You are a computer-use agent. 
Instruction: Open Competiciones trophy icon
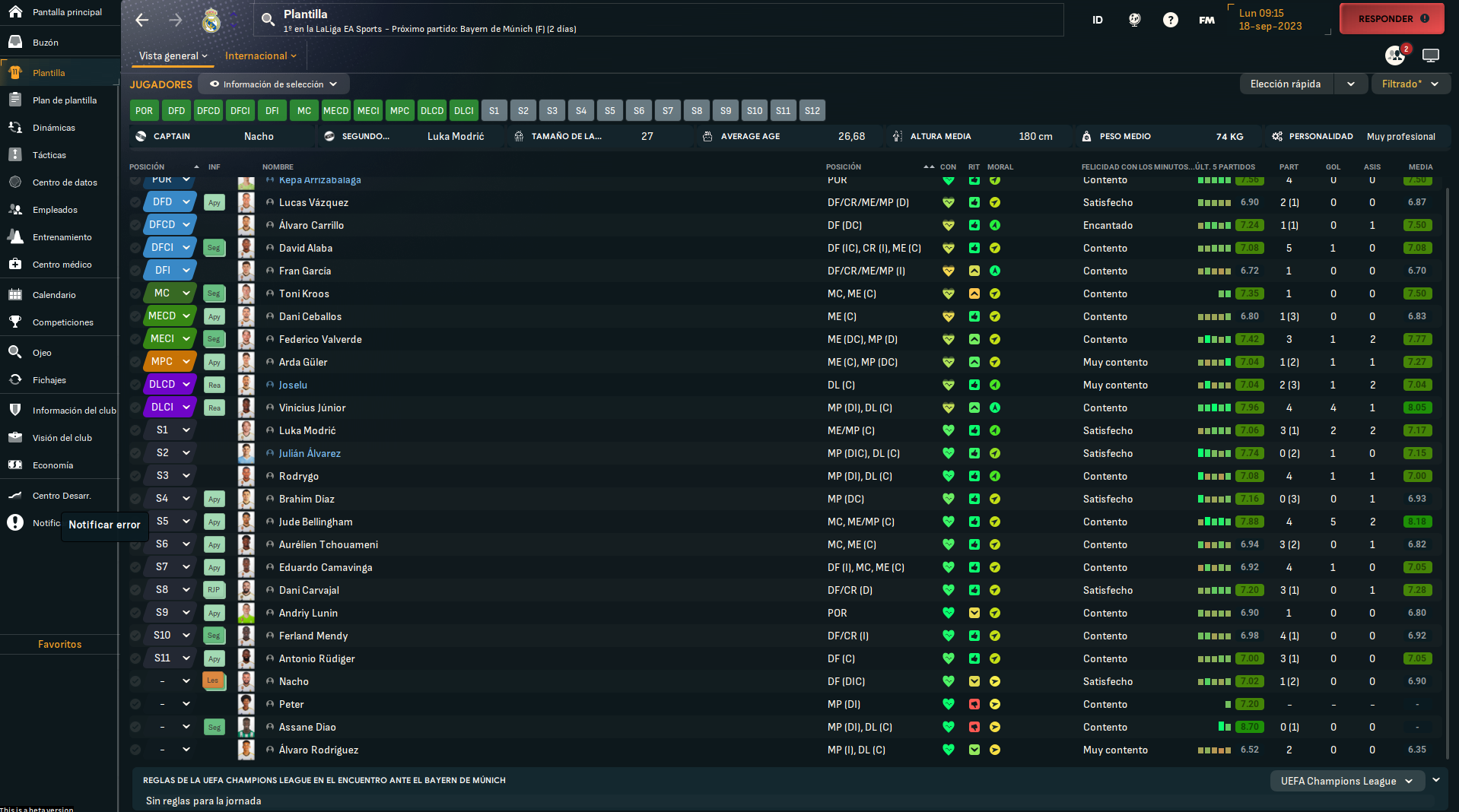tap(15, 322)
